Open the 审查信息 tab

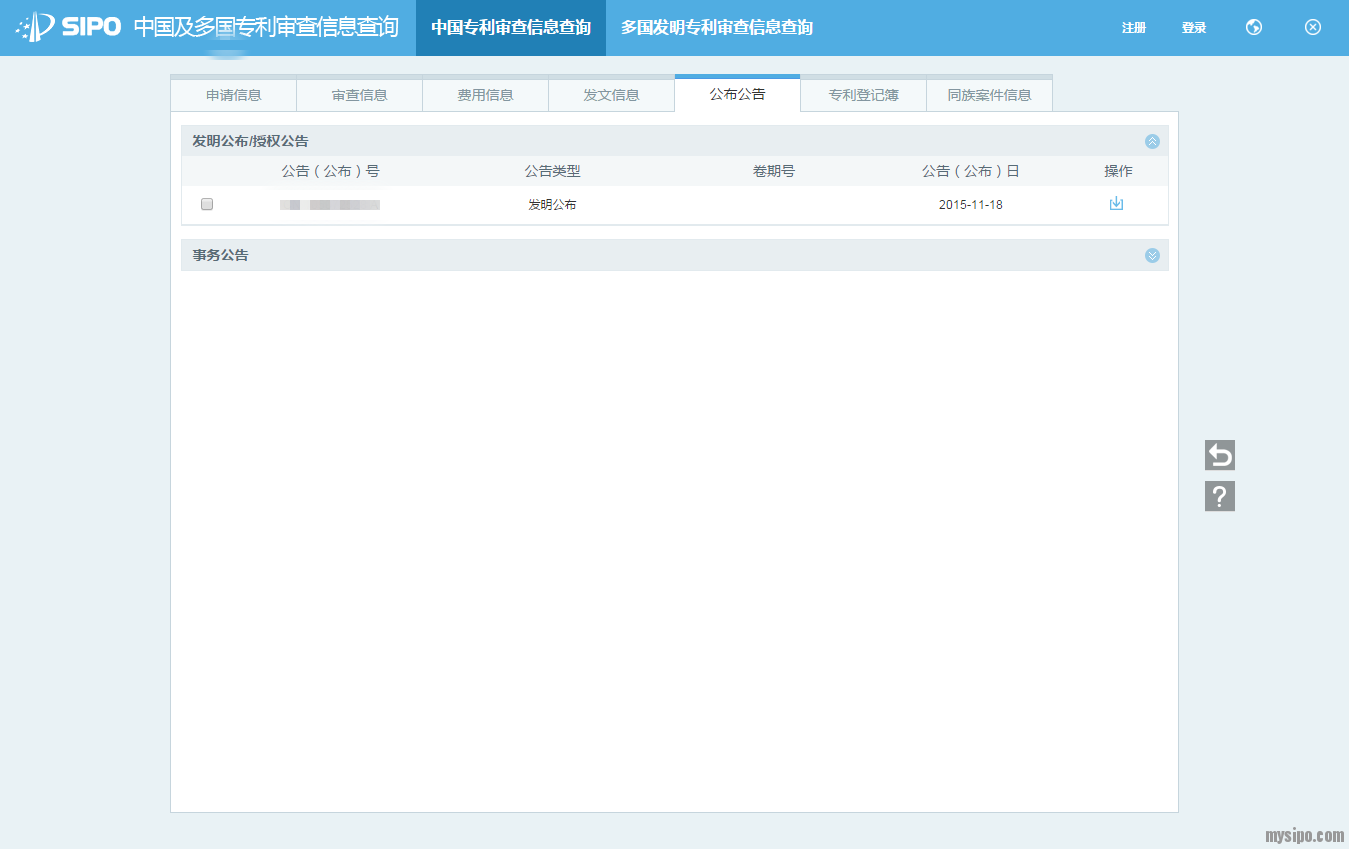pos(360,95)
